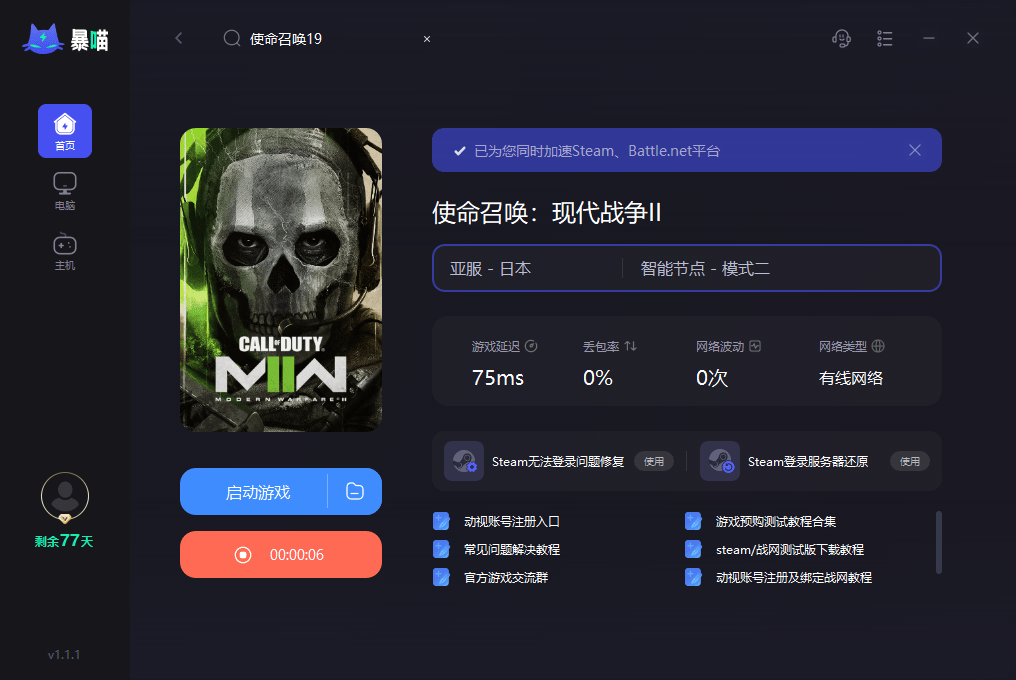Click the 0次 network fluctuation value
Viewport: 1016px width, 680px height.
click(711, 378)
